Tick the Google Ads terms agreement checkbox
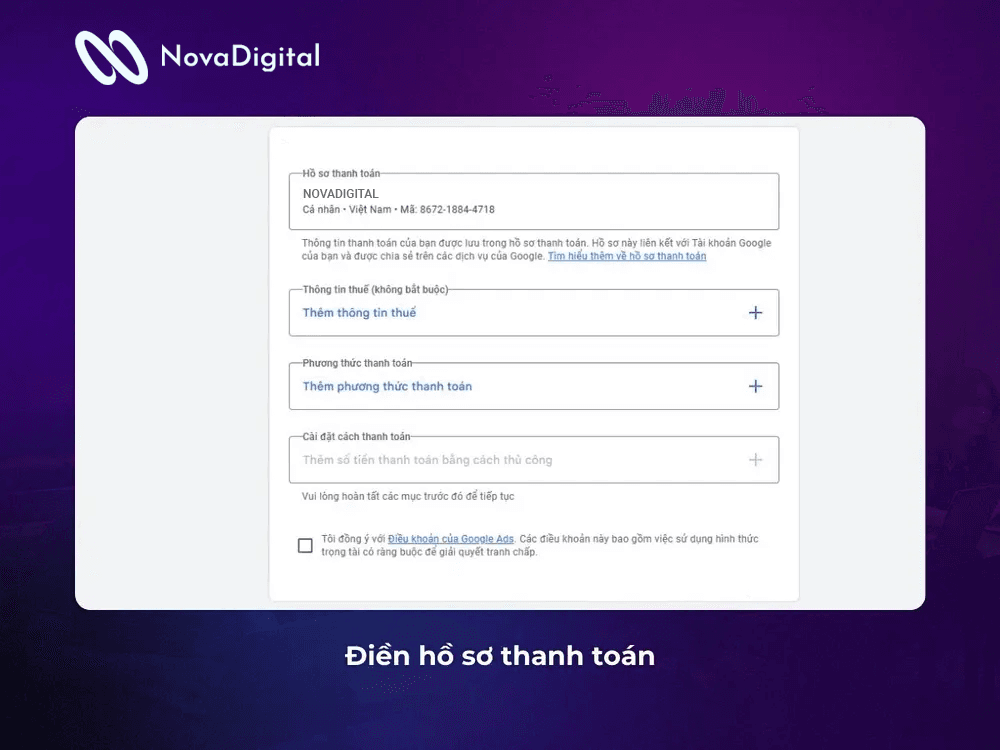This screenshot has width=1000, height=750. coord(305,546)
